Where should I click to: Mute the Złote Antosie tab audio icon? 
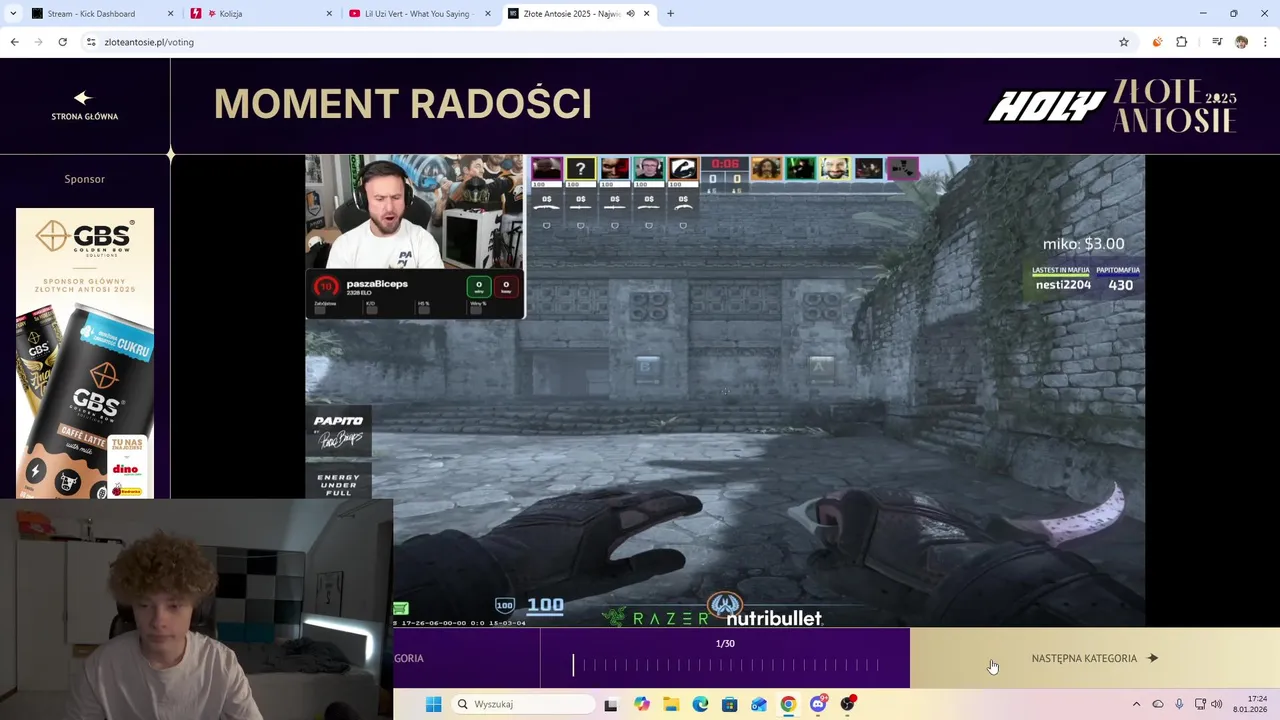pos(630,13)
